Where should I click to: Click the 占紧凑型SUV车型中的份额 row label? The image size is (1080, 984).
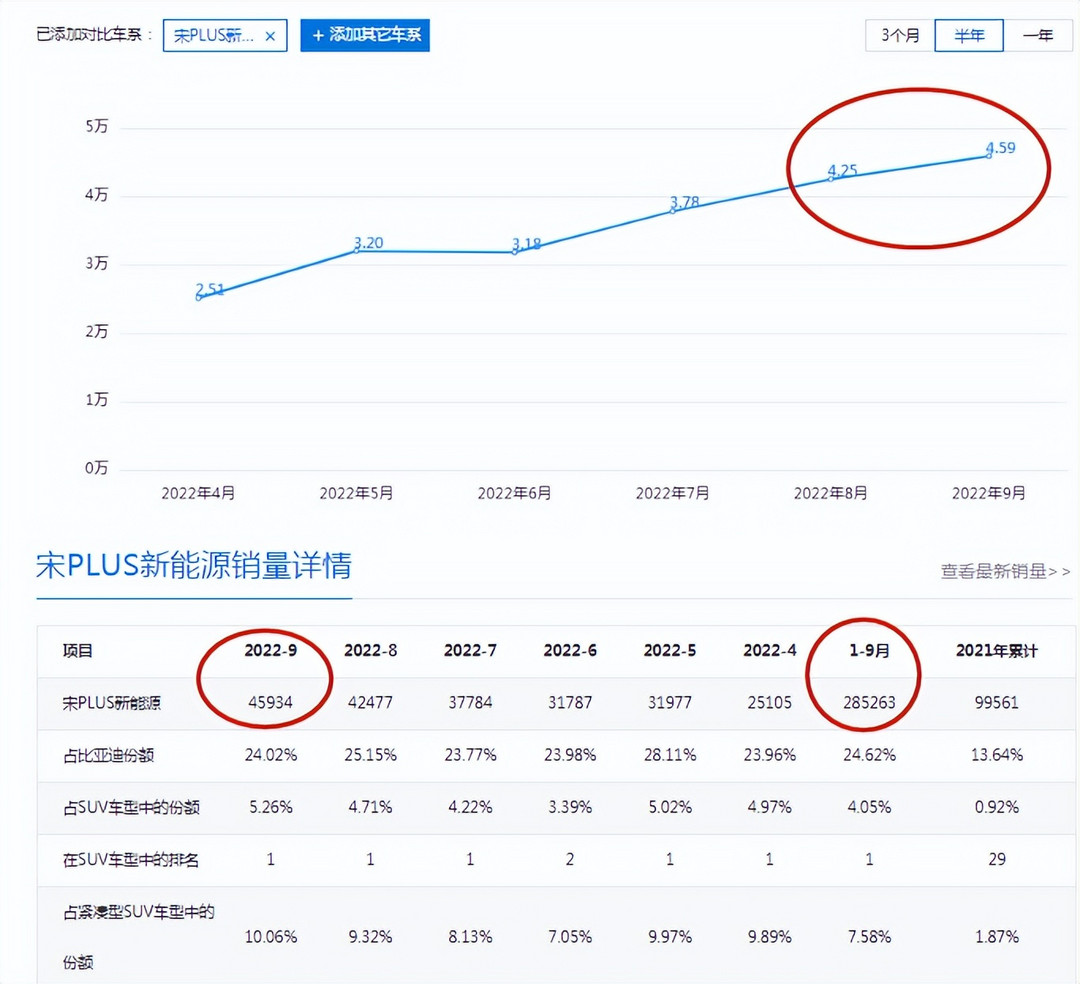(138, 937)
